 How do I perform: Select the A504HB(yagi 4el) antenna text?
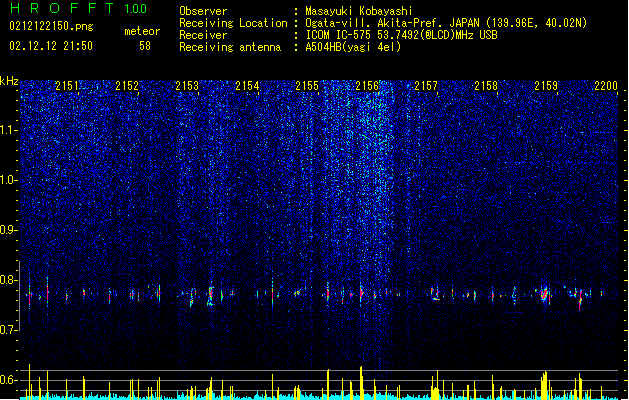(x=353, y=47)
